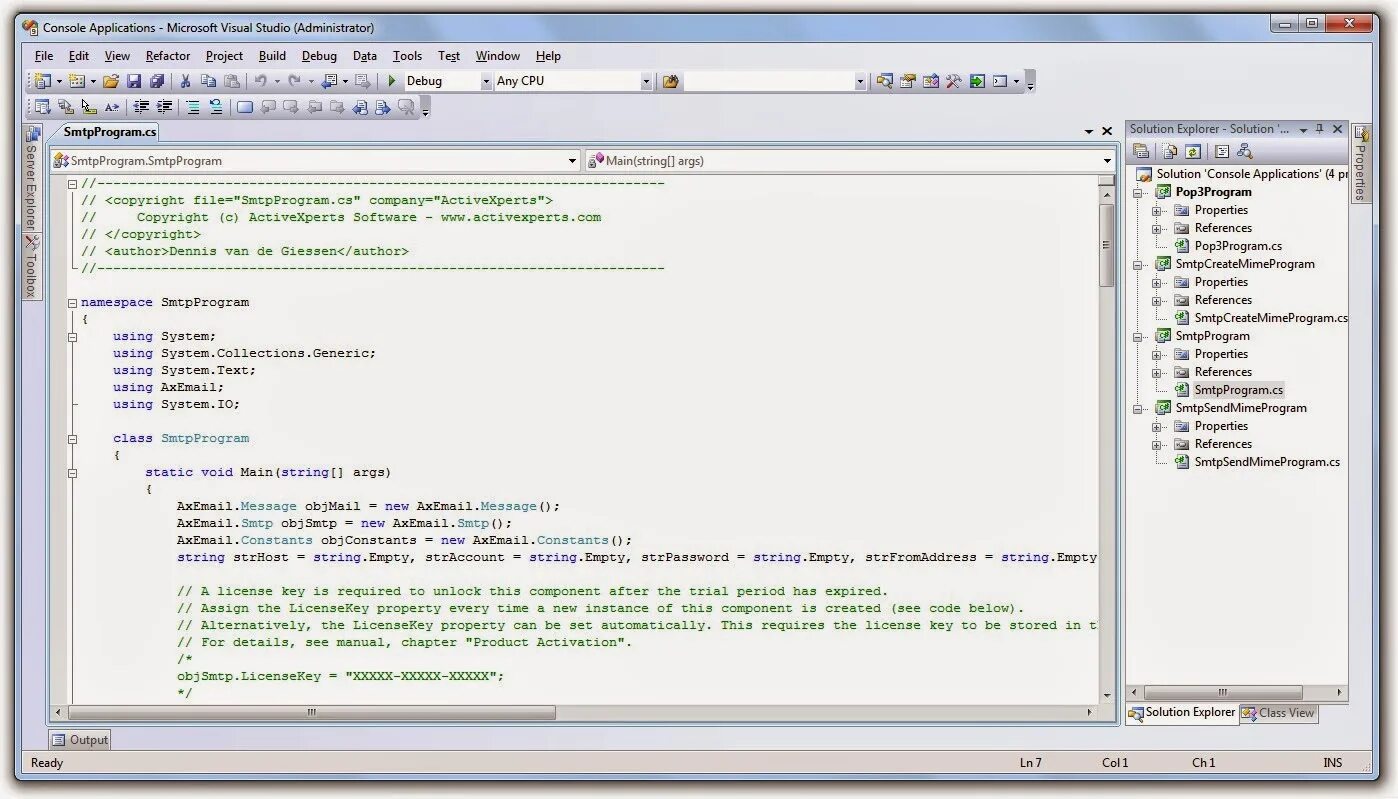
Task: Open the Debug menu
Action: [319, 56]
